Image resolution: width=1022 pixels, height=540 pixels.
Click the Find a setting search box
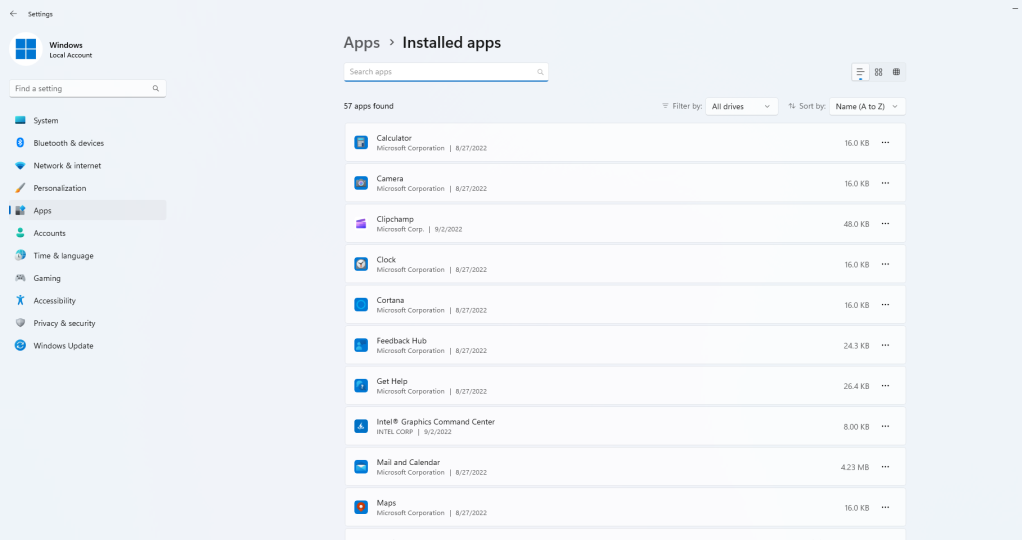(x=80, y=89)
